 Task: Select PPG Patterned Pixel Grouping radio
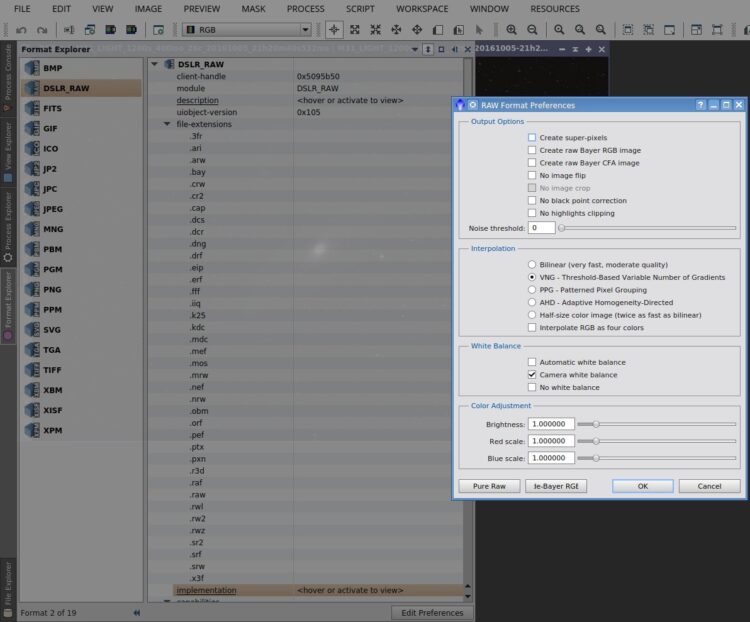532,290
